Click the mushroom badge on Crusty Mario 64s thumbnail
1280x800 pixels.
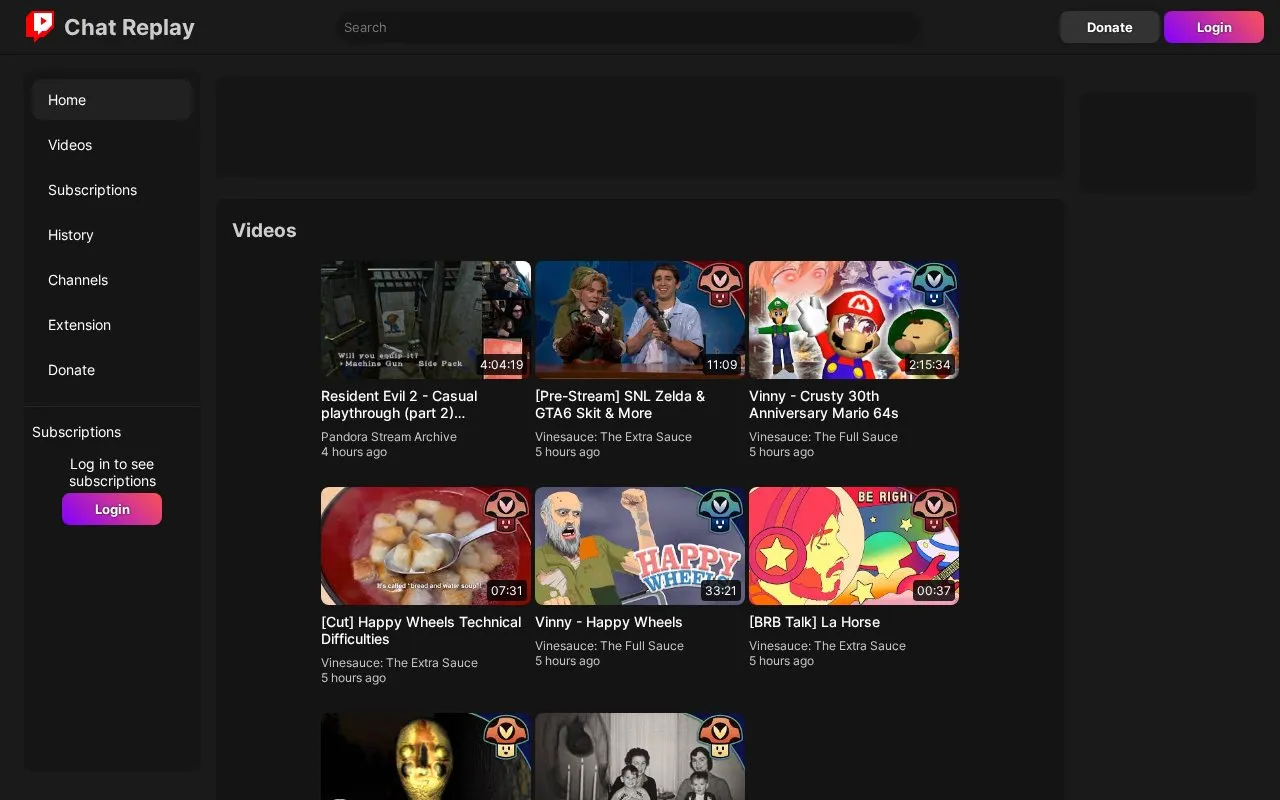point(934,285)
